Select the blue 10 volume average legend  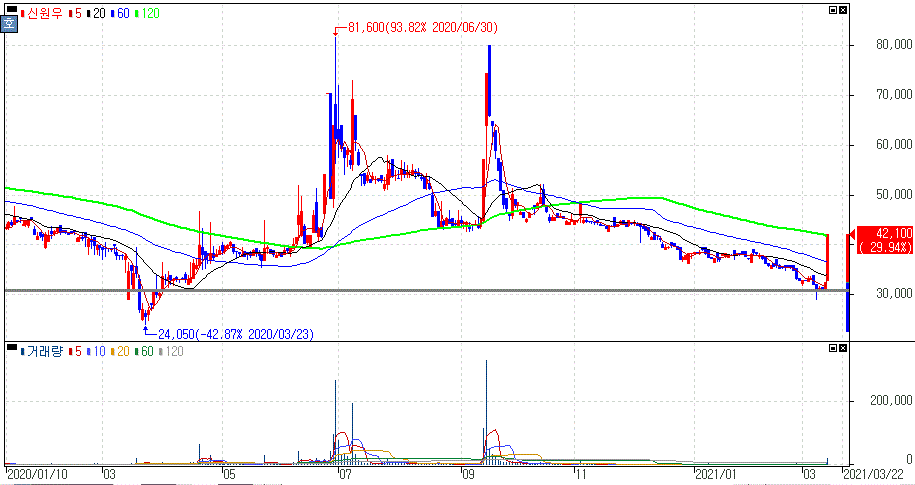[94, 351]
